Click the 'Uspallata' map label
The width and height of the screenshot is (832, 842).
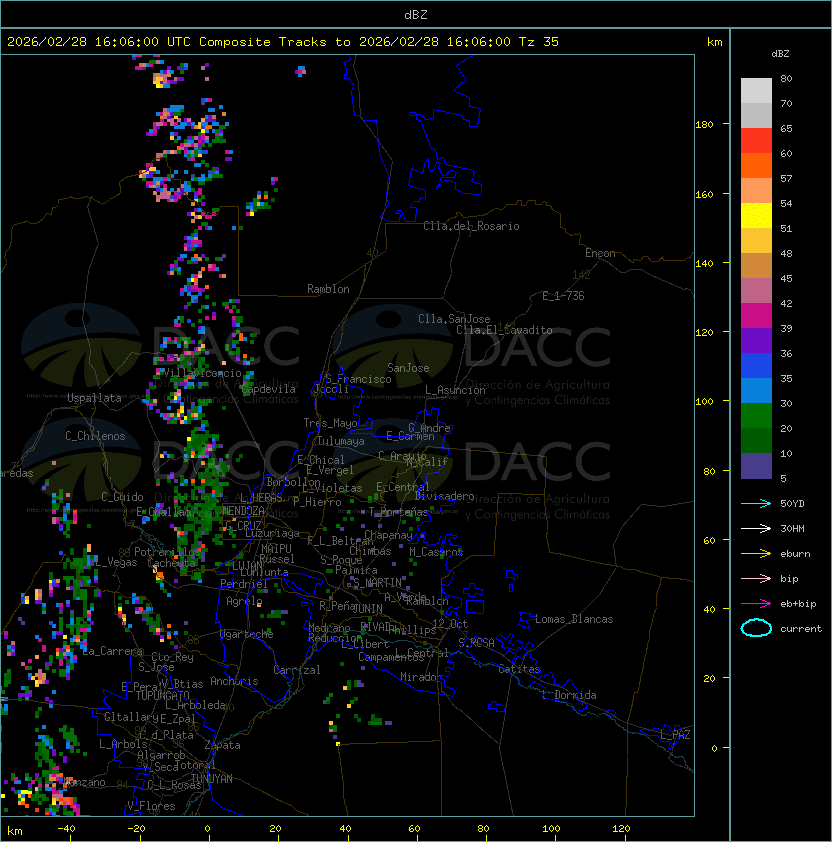click(x=94, y=398)
